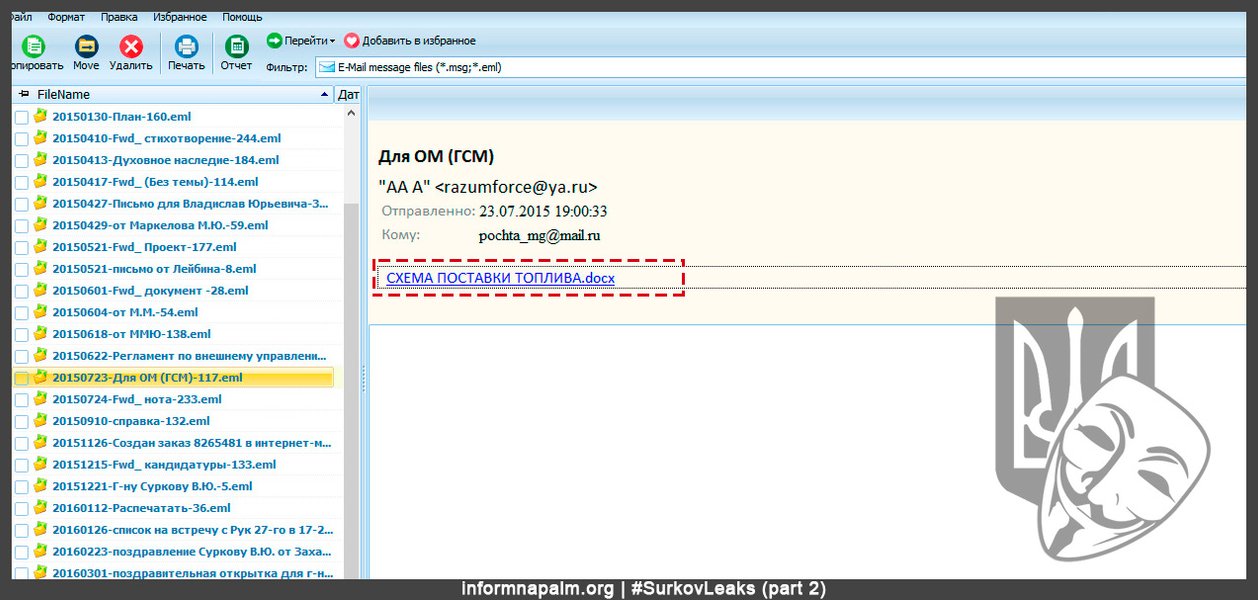Screen dimensions: 1258x600
Task: Open the Избранное menu
Action: 180,17
